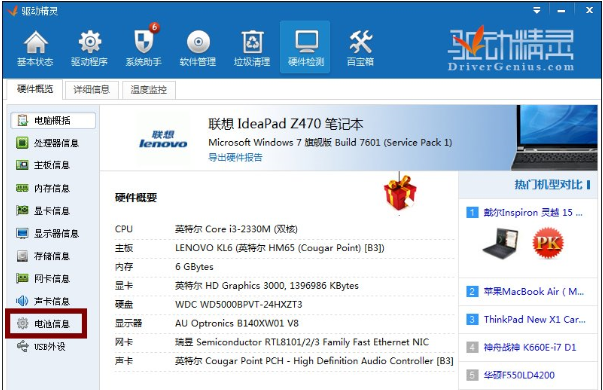
Task: Open 软件管理 disc icon
Action: 198,48
